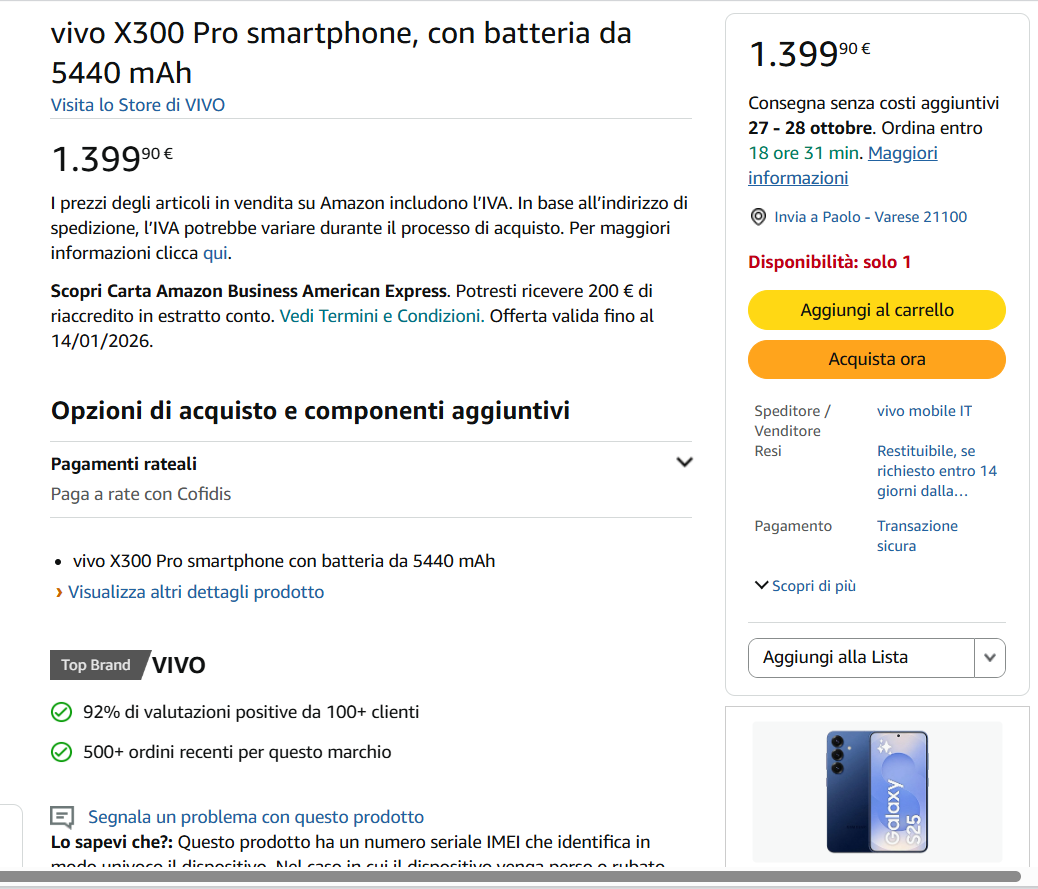
Task: Click Visualizza altri dettagli prodotto link
Action: click(196, 592)
